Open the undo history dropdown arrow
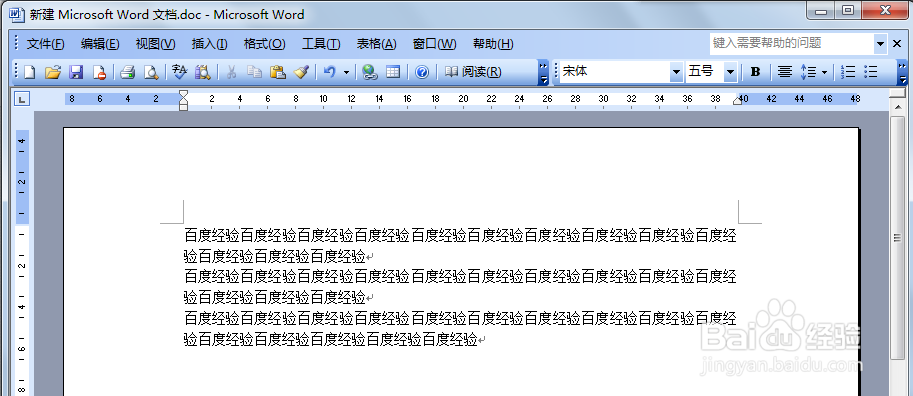The height and width of the screenshot is (396, 913). pyautogui.click(x=346, y=72)
